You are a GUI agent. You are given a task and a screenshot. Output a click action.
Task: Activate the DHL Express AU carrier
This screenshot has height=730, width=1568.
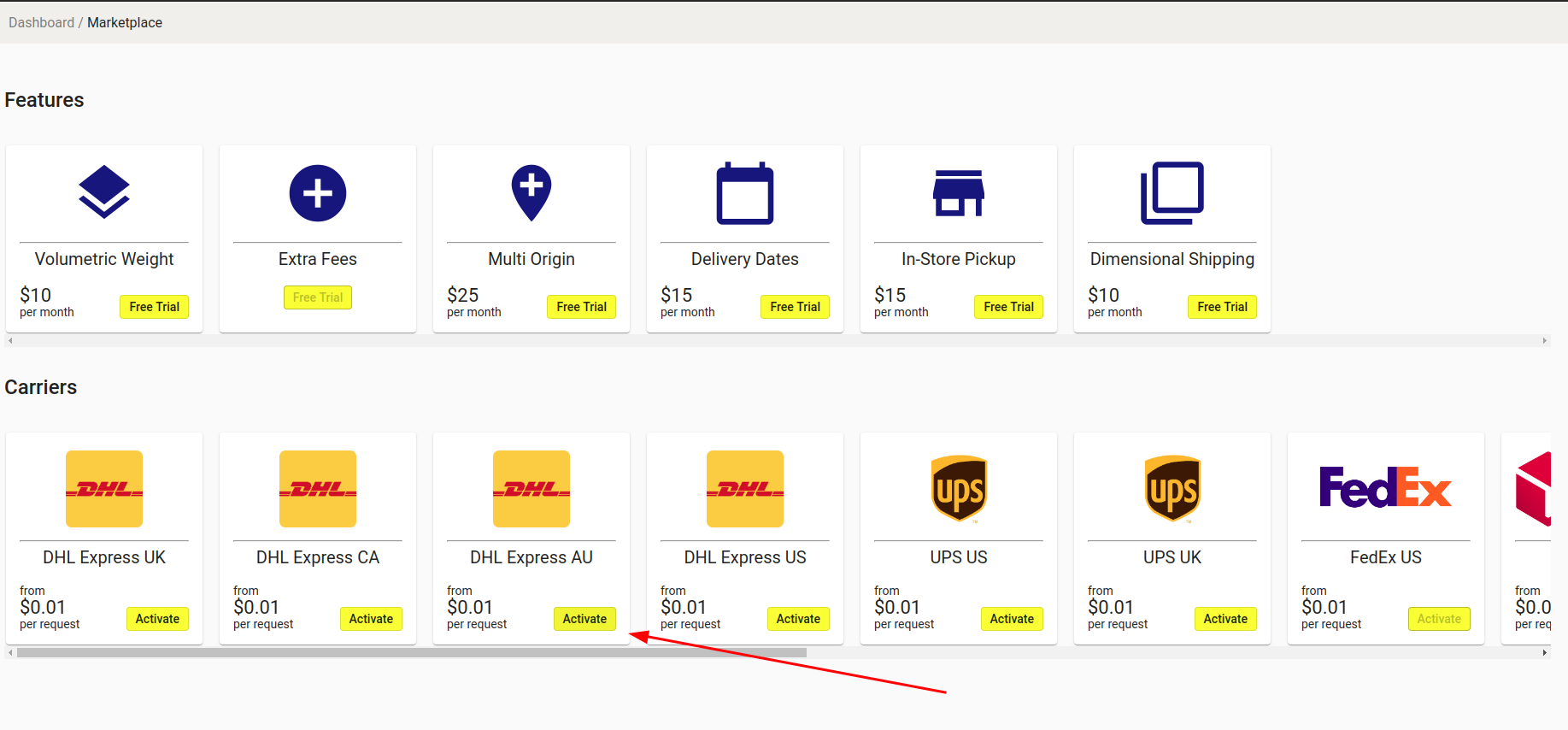pyautogui.click(x=585, y=619)
